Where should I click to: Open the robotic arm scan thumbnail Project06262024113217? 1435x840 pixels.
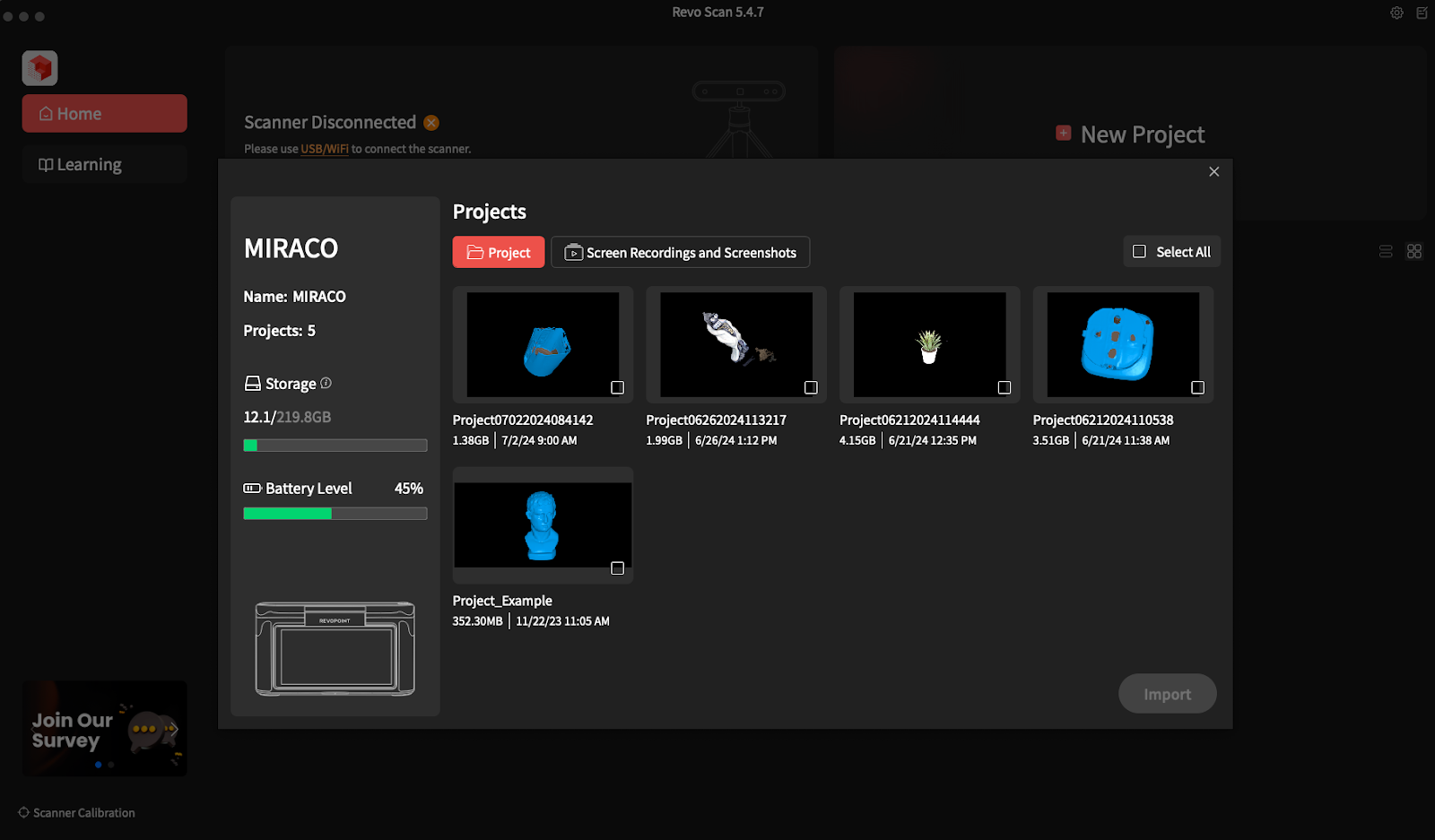coord(736,345)
